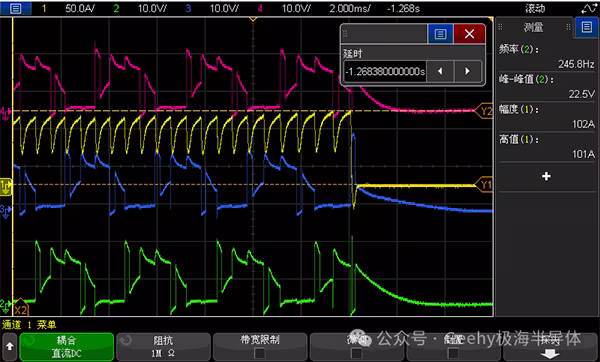Image resolution: width=600 pixels, height=362 pixels.
Task: Click the 通道 1 菜单 title
Action: pos(29,325)
